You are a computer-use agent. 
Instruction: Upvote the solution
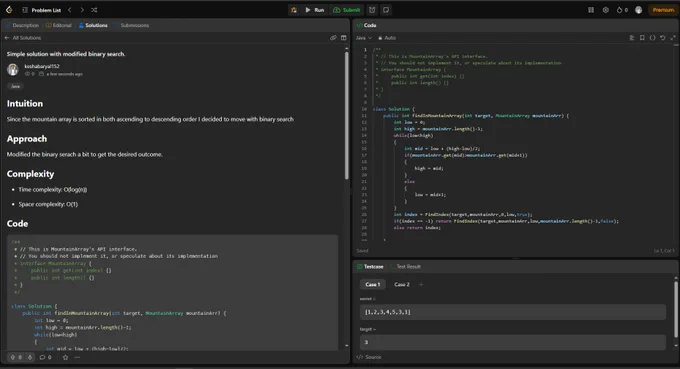pyautogui.click(x=16, y=357)
